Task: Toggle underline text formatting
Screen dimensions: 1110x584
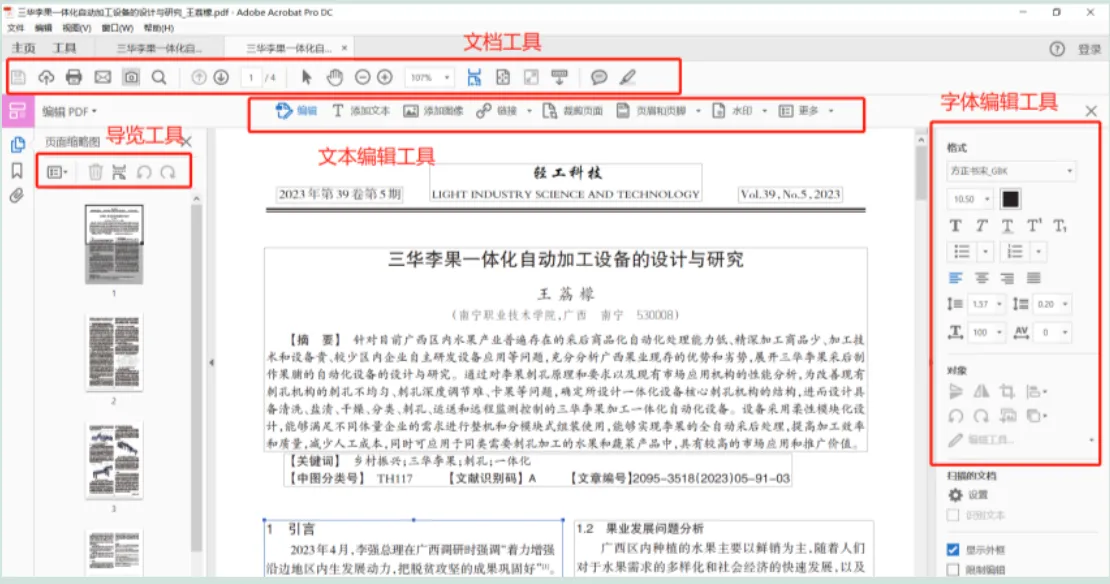Action: click(x=1007, y=226)
